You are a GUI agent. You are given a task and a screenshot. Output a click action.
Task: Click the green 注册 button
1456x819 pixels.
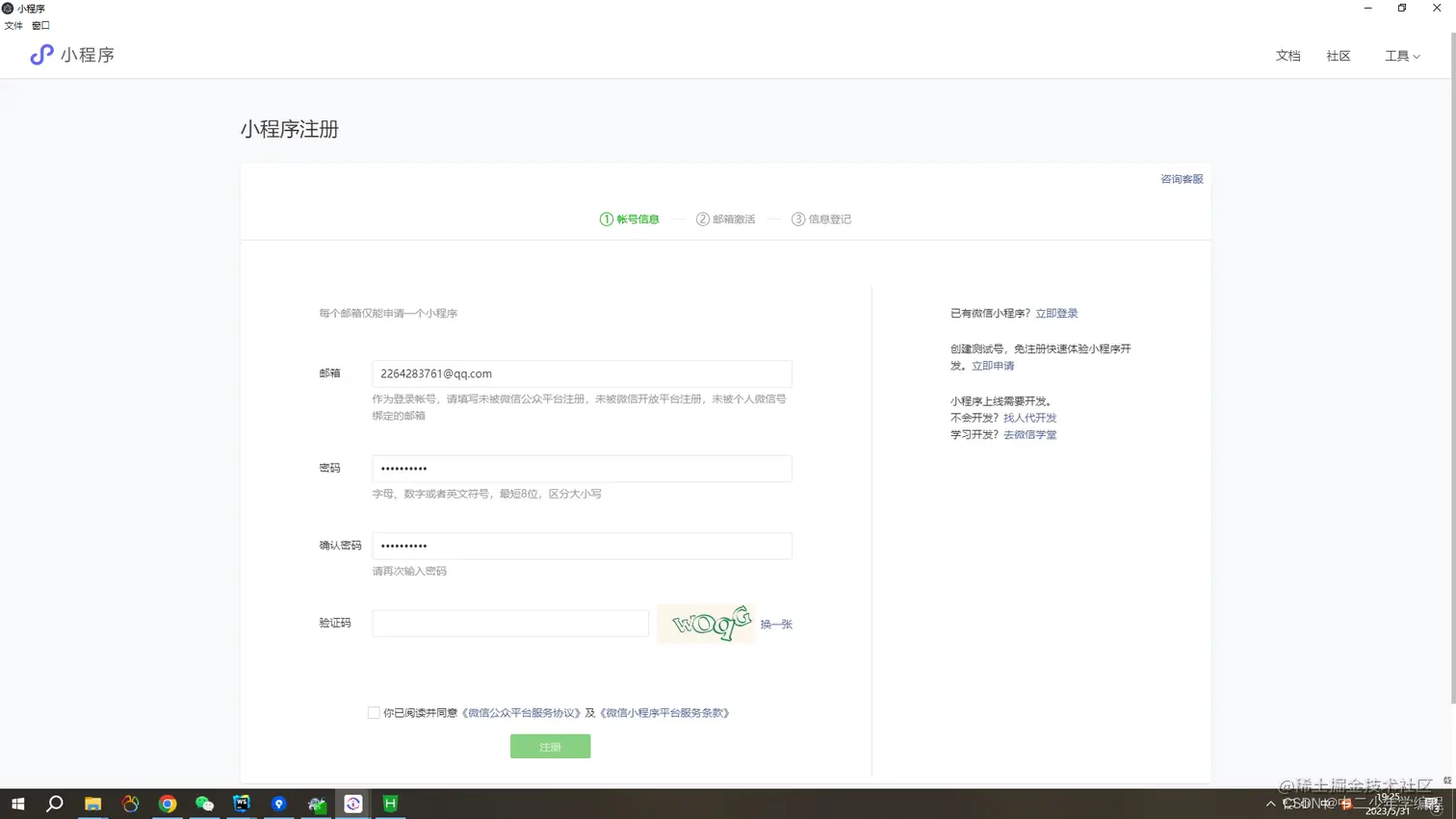tap(550, 747)
